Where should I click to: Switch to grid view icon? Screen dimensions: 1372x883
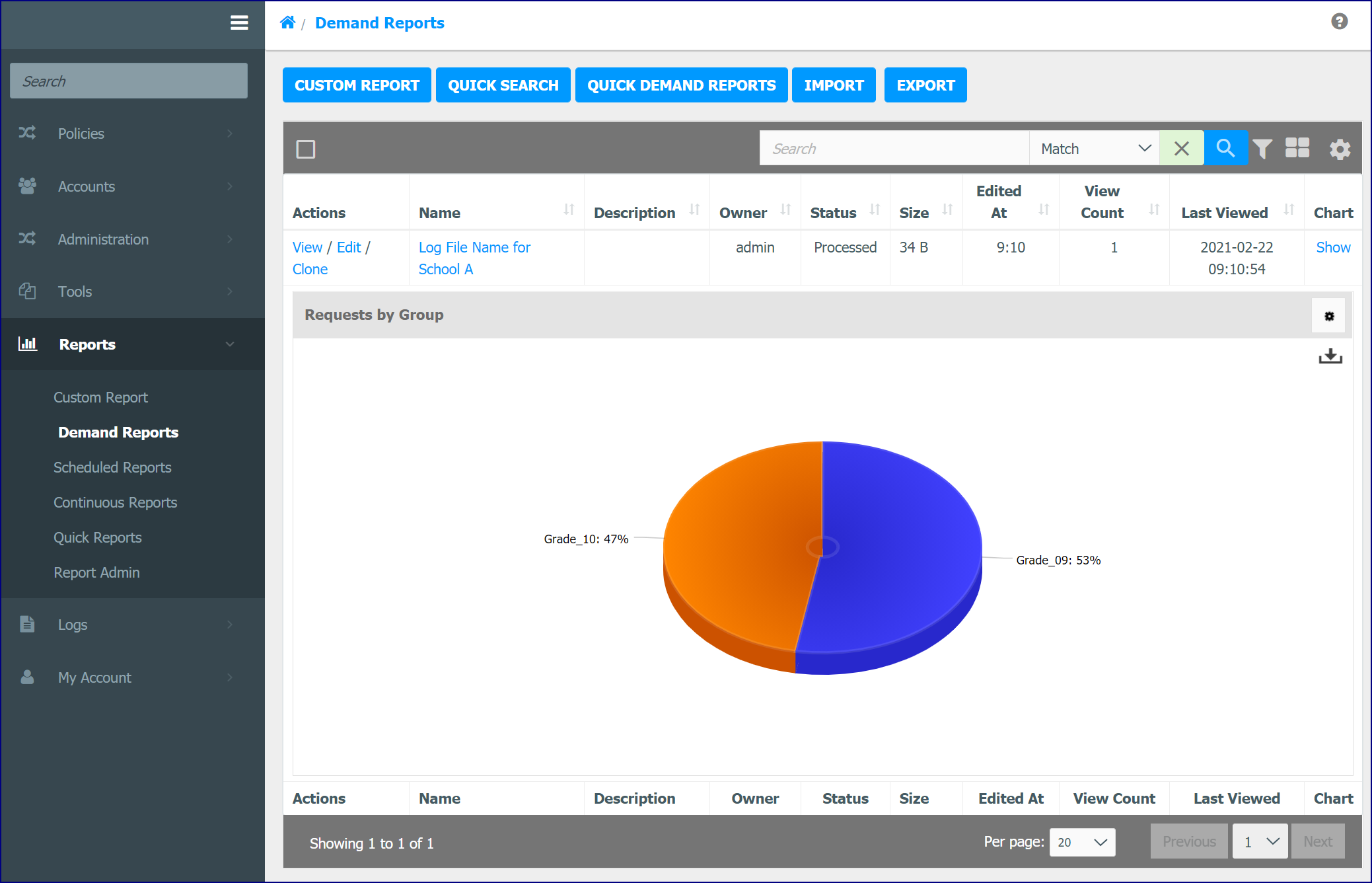[1297, 148]
